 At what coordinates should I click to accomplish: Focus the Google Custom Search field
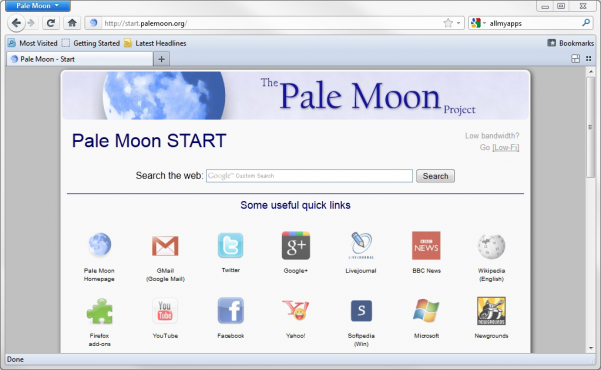[x=309, y=176]
